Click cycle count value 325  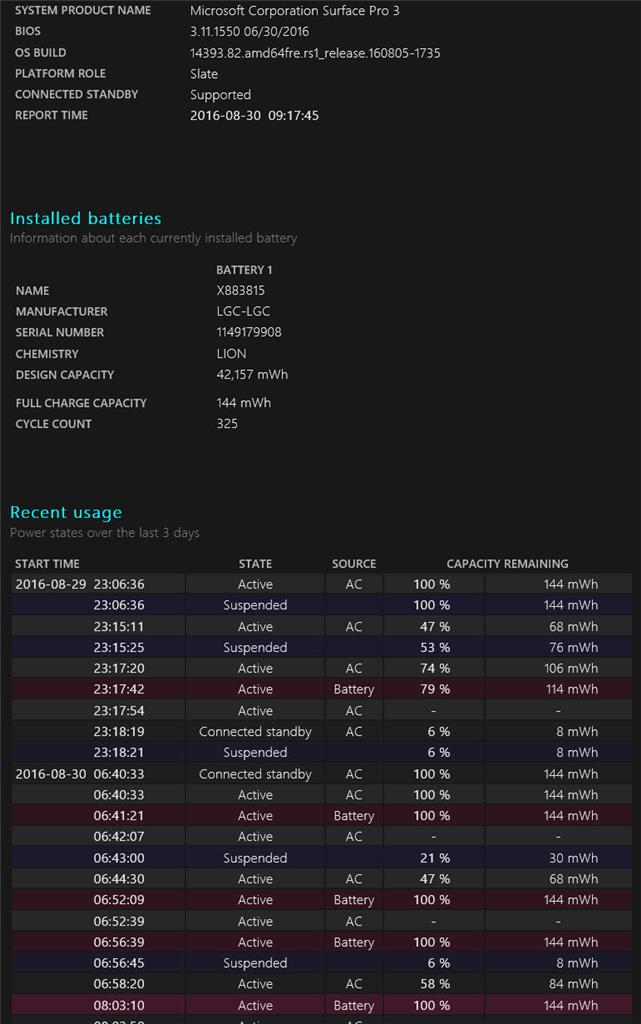coord(227,424)
